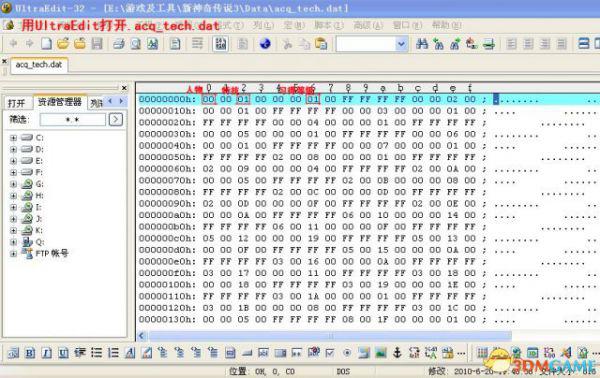The image size is (600, 378).
Task: Click the New File icon in toolbar
Action: click(x=46, y=44)
